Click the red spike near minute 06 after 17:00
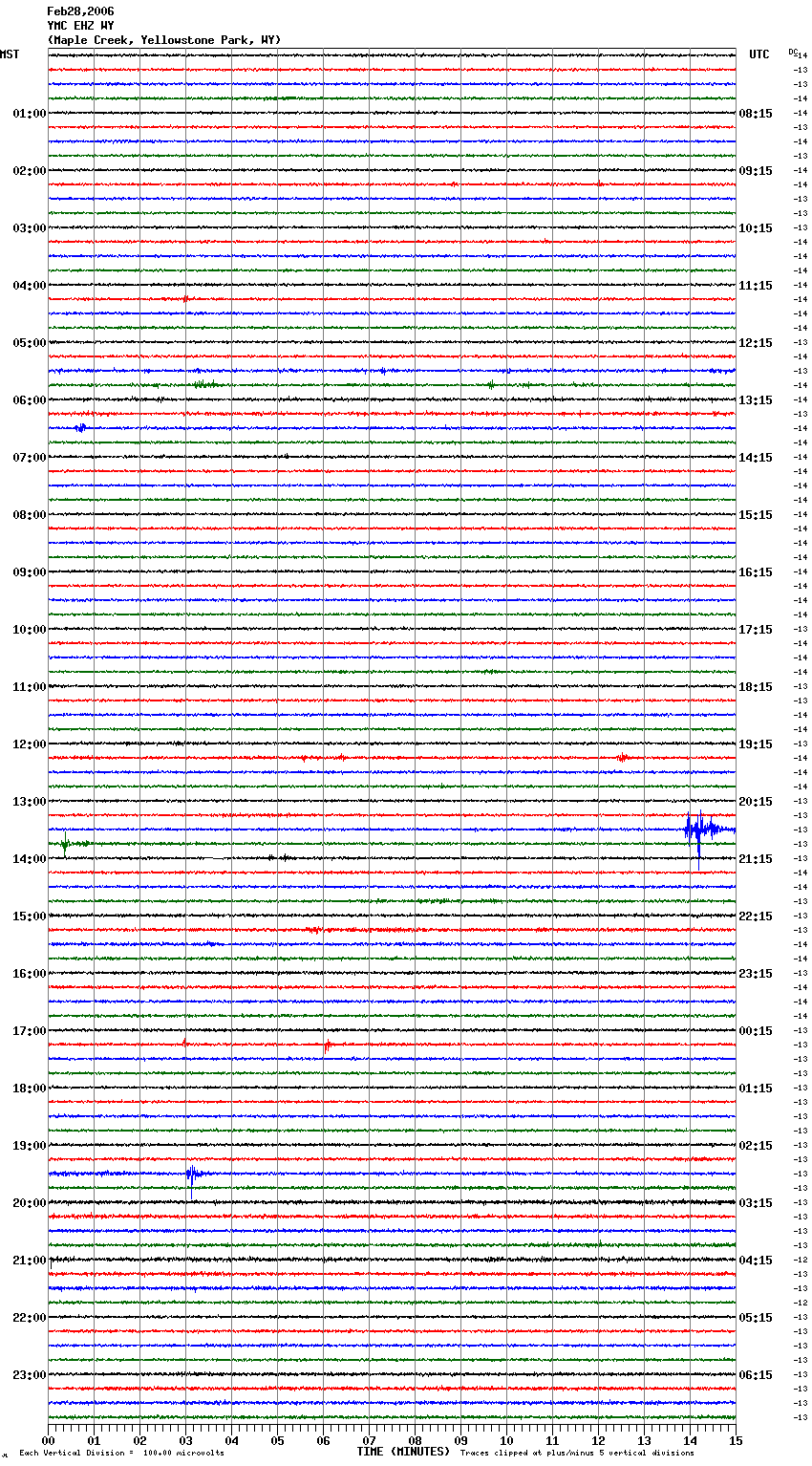The width and height of the screenshot is (812, 1466). click(327, 1046)
